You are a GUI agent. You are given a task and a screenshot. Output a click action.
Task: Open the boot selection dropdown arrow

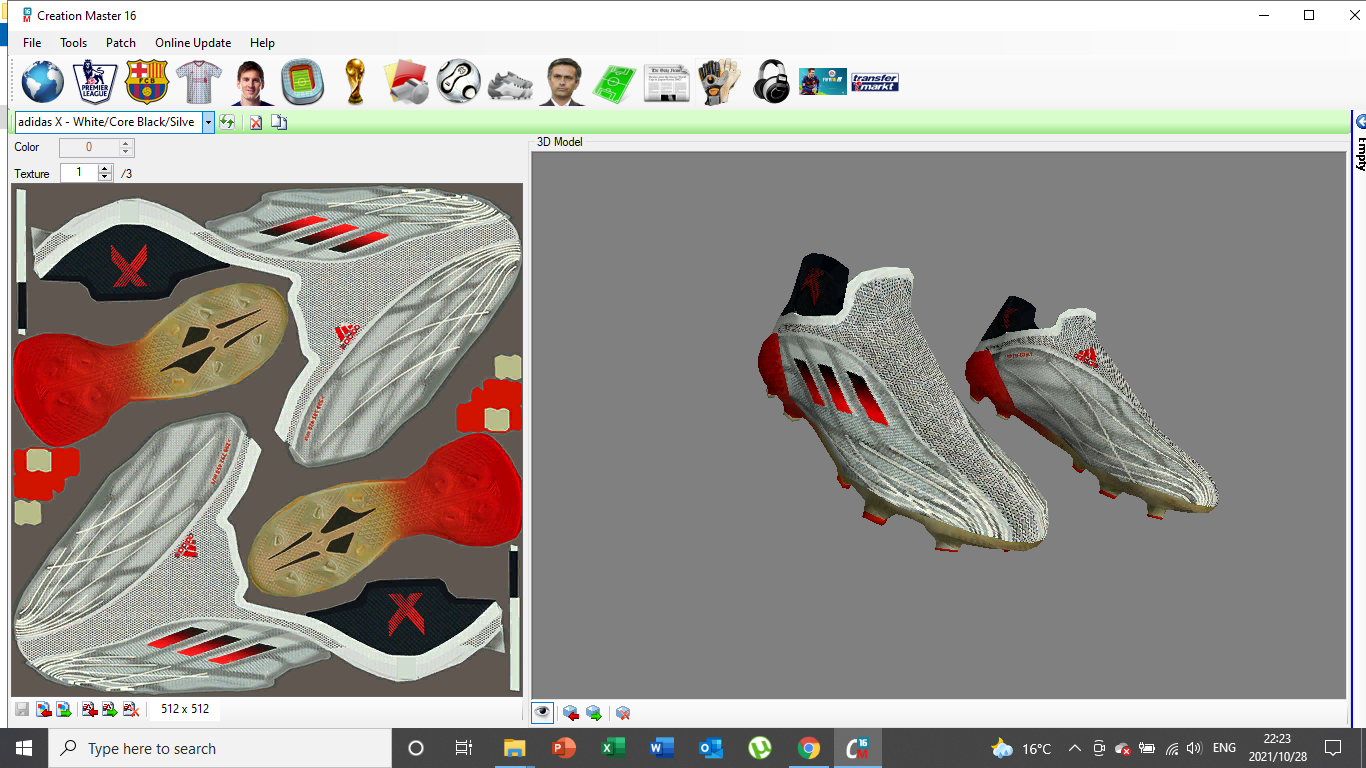click(208, 122)
